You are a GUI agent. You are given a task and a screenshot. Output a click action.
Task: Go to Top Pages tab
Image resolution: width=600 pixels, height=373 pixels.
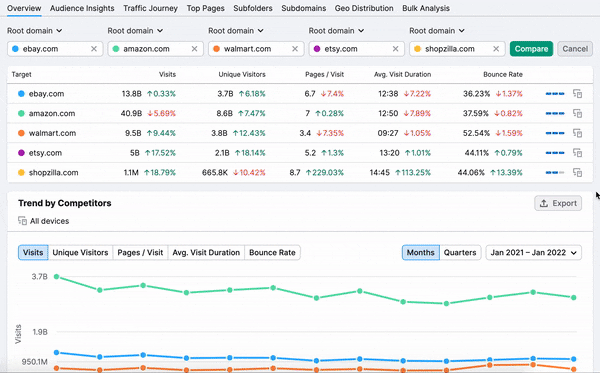coord(205,8)
